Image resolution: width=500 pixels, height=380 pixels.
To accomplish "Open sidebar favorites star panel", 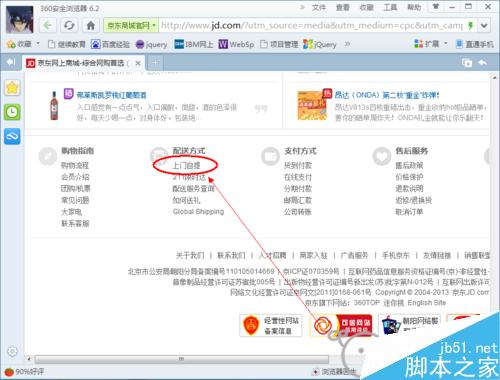I will coord(12,88).
